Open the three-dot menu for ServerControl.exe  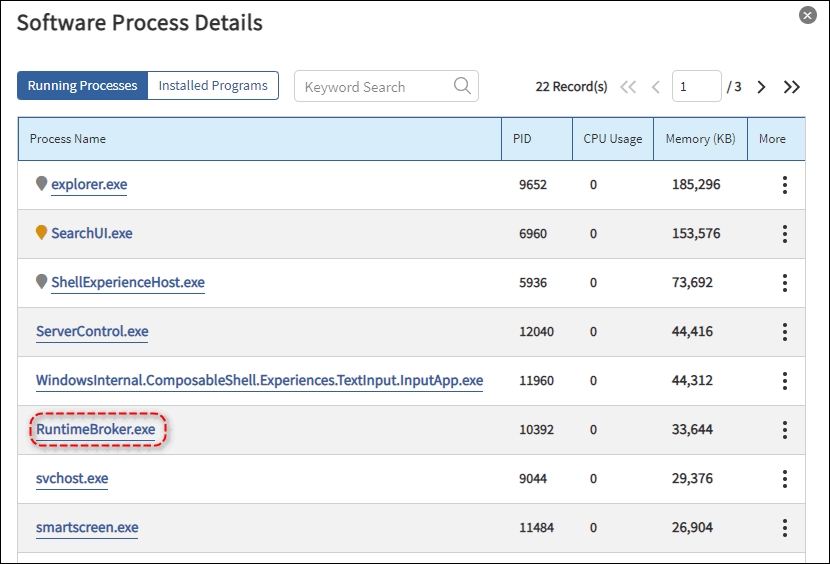785,332
